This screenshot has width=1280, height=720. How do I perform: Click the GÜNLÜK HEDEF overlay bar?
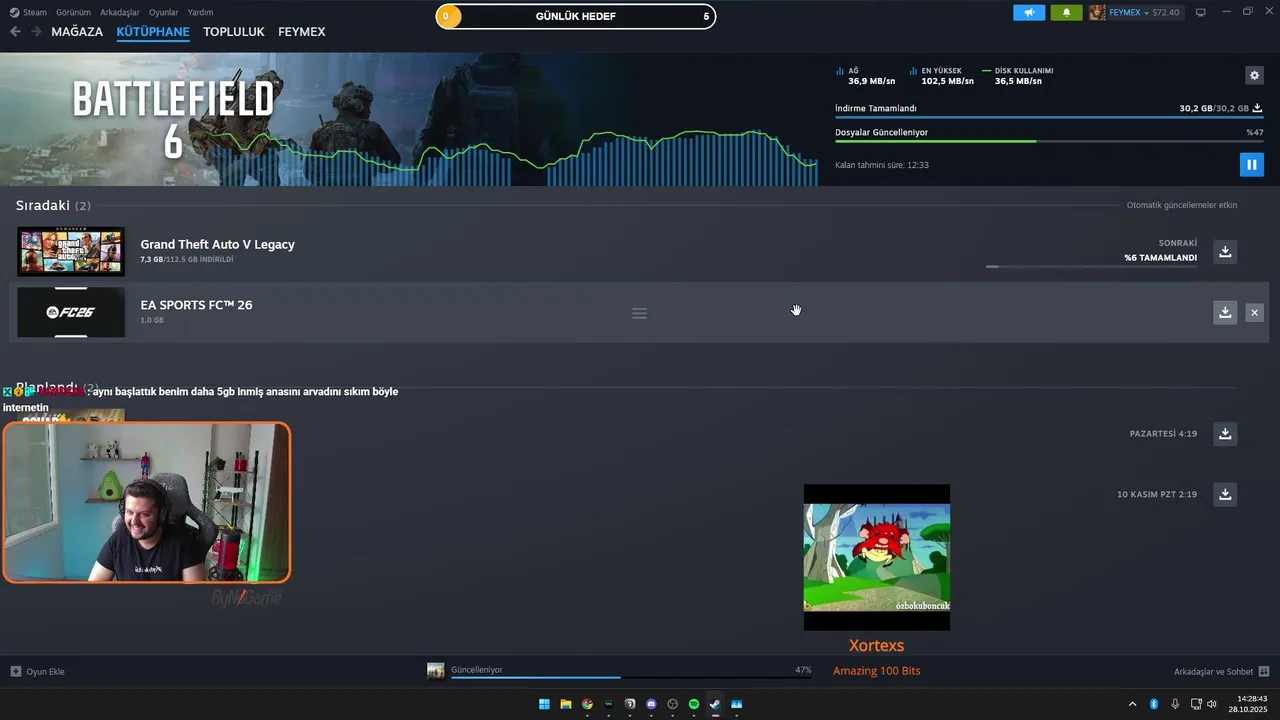576,16
